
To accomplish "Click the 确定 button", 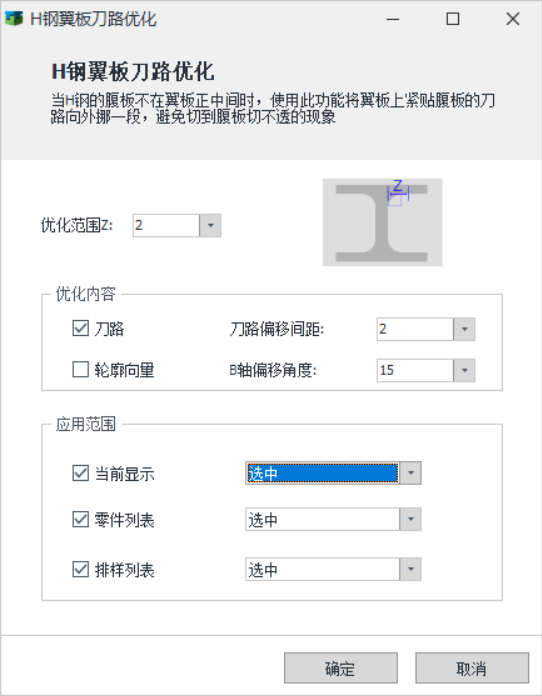I will [x=340, y=668].
